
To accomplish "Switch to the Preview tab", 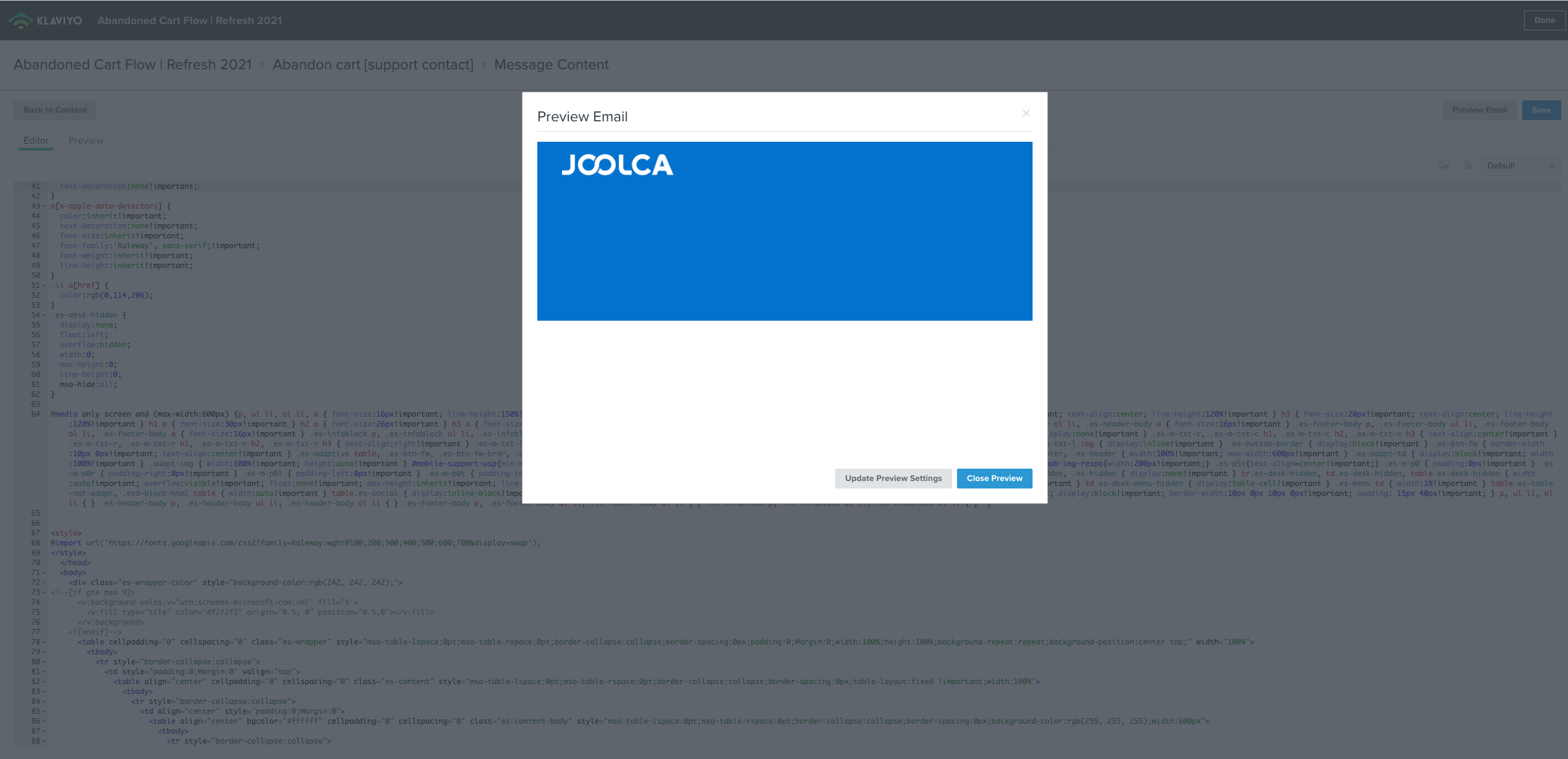I will pyautogui.click(x=86, y=141).
